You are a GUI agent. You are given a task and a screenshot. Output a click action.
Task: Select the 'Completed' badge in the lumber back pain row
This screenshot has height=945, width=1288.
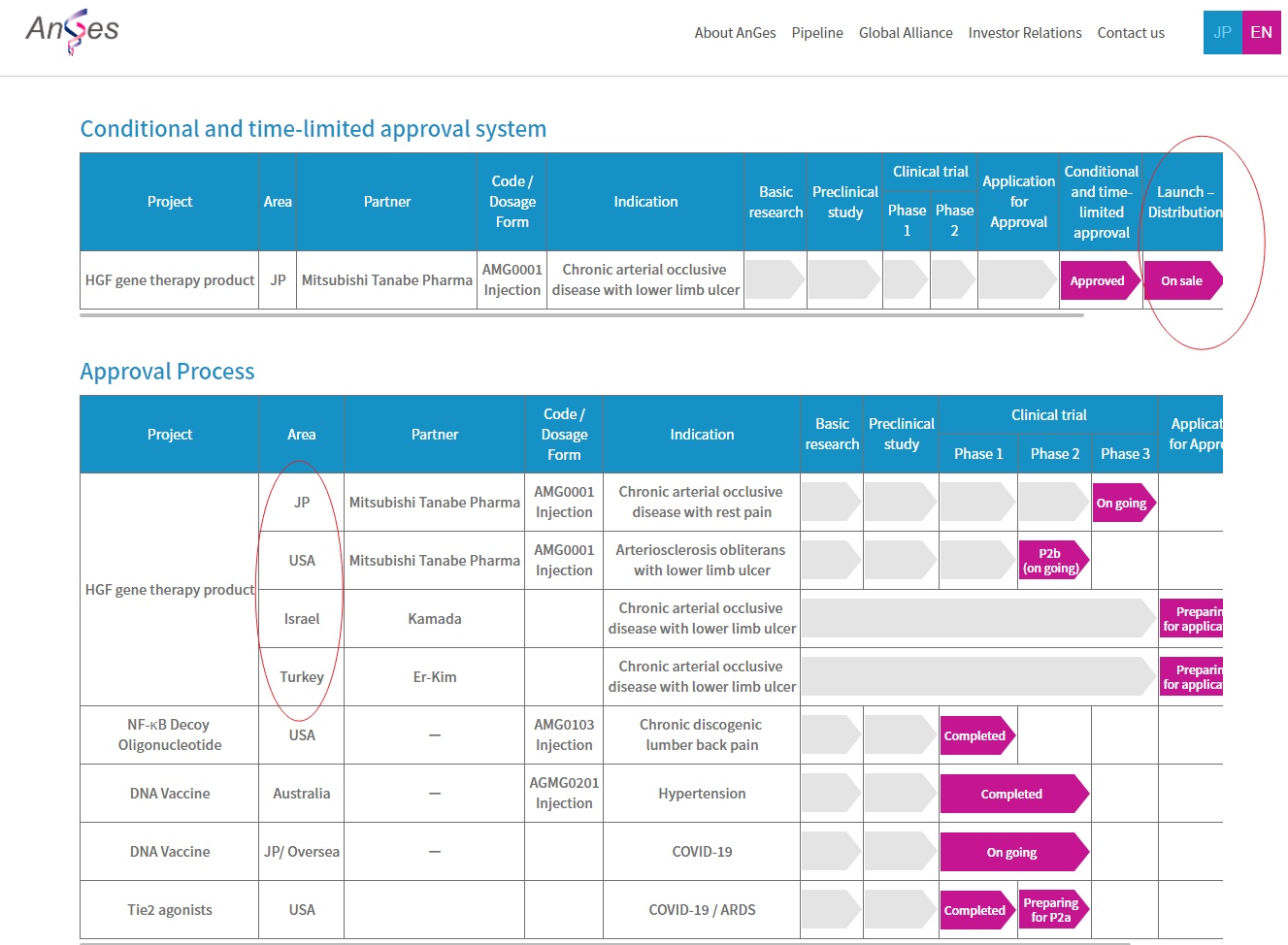977,735
